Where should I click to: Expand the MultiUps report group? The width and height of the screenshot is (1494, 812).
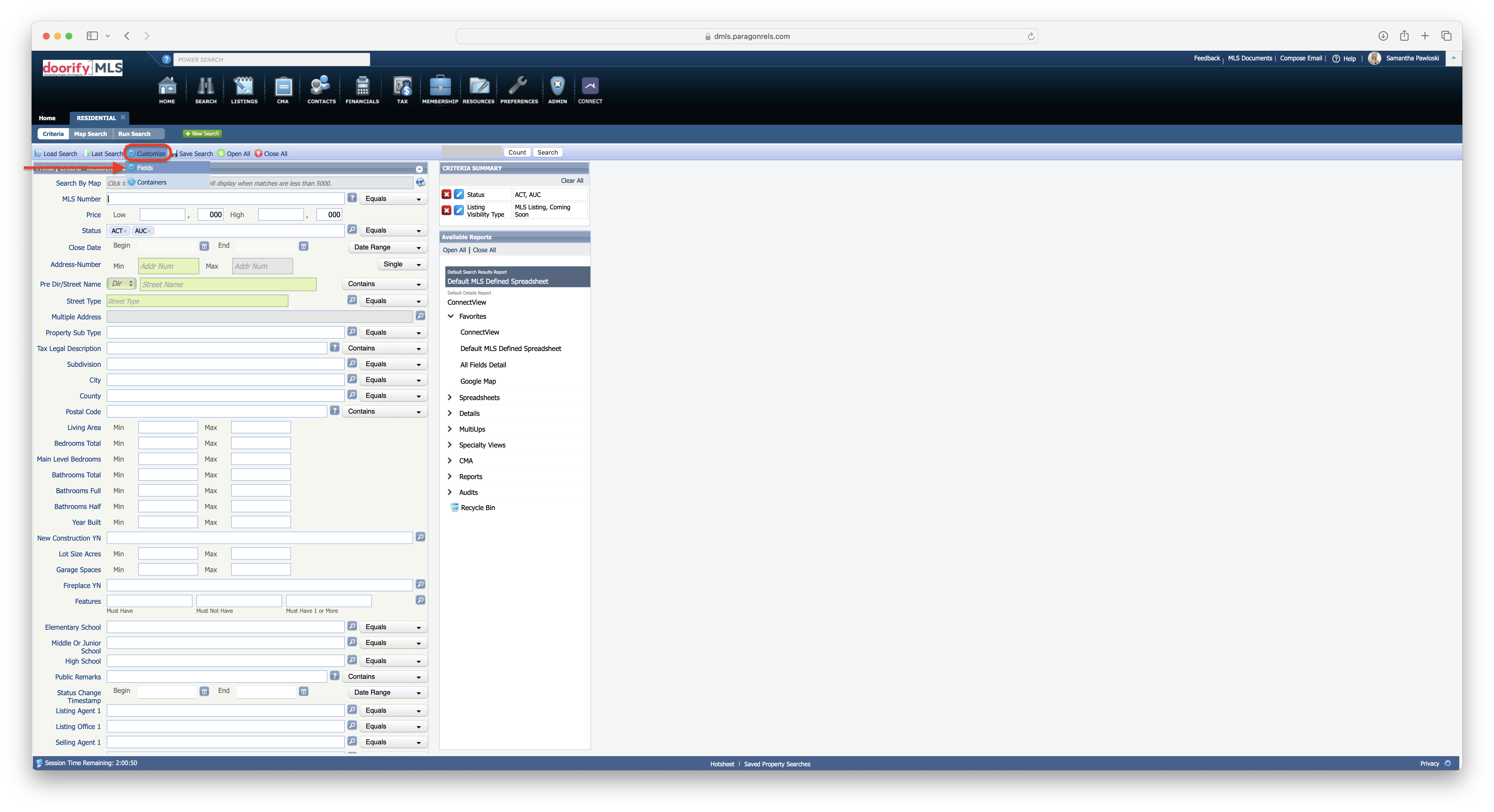pyautogui.click(x=450, y=429)
